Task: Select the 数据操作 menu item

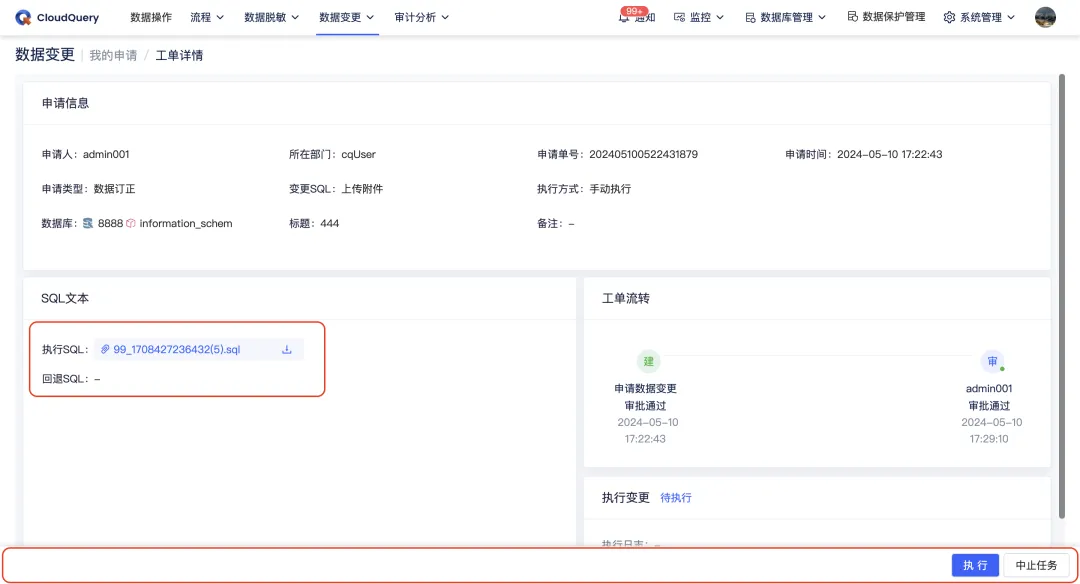Action: (x=151, y=17)
